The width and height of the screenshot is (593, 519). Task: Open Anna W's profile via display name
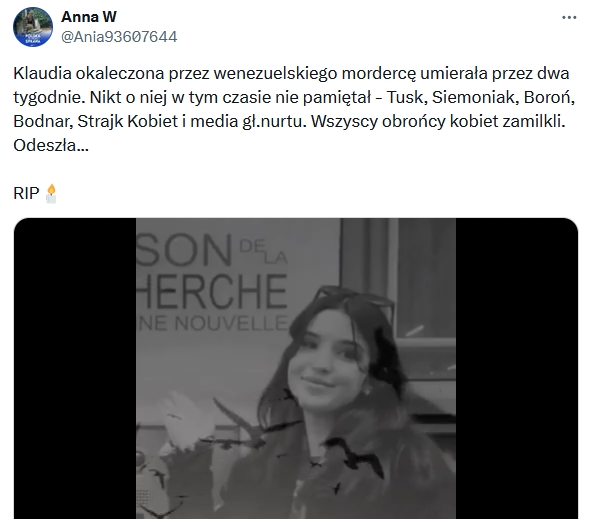tap(89, 17)
